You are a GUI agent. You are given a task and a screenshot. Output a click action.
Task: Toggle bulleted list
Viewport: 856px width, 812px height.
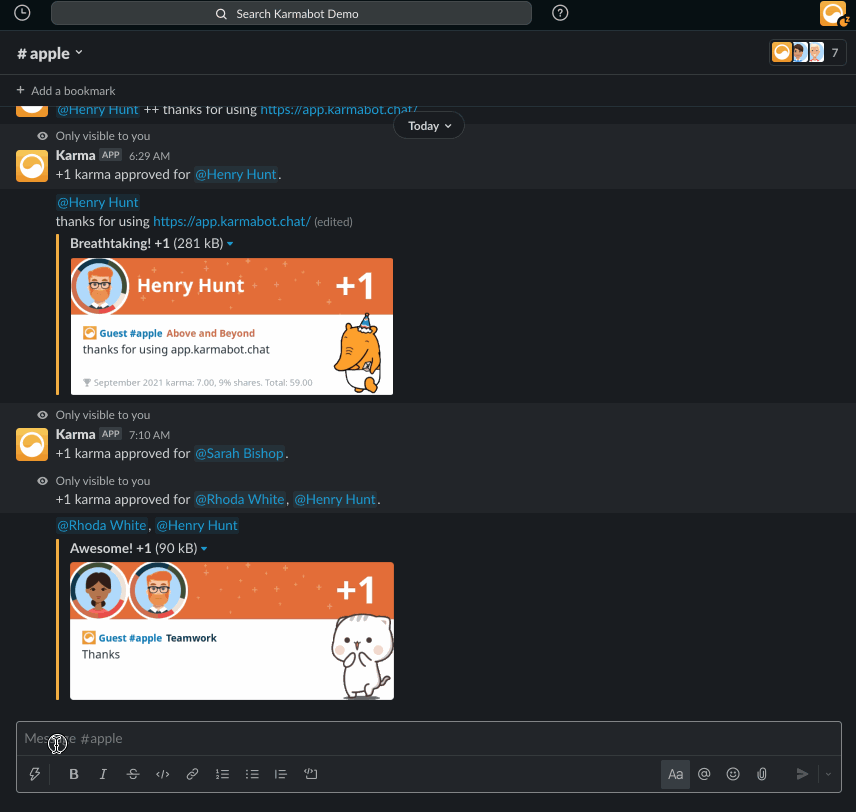(252, 774)
